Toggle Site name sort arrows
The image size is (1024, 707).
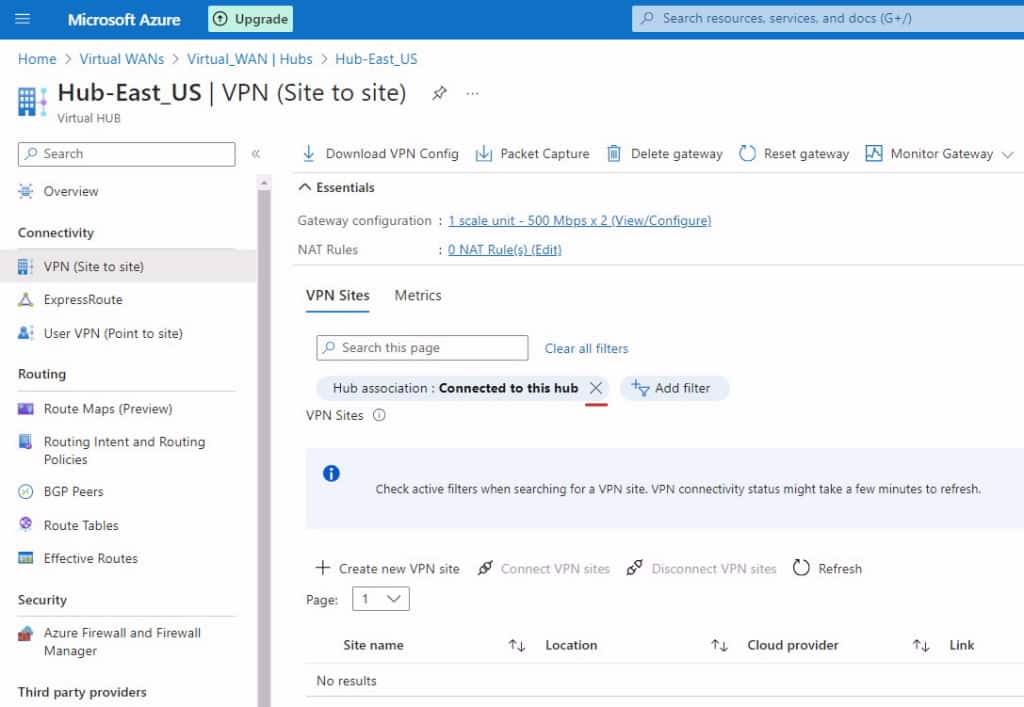(516, 645)
